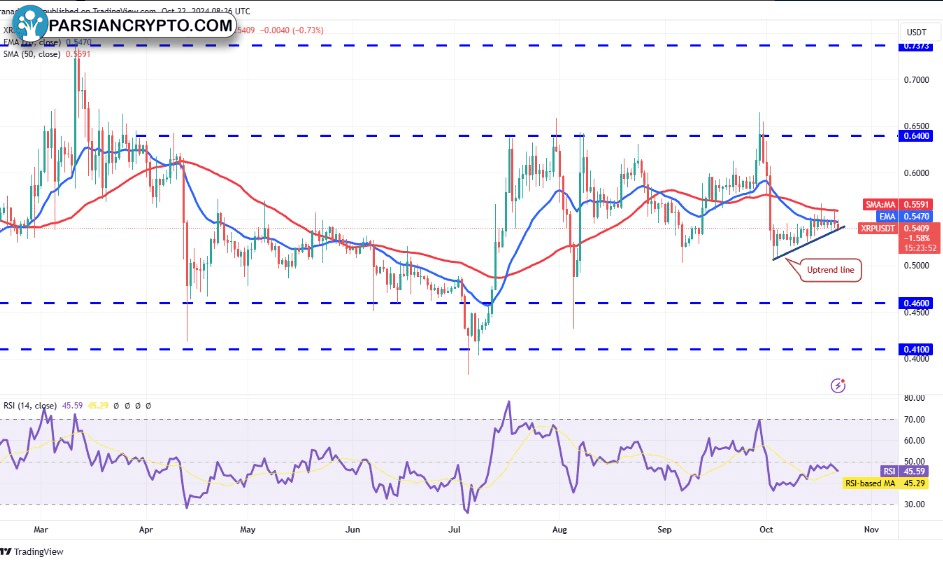Select the 0.7373 price level label
Viewport: 943px width, 563px height.
tap(915, 46)
